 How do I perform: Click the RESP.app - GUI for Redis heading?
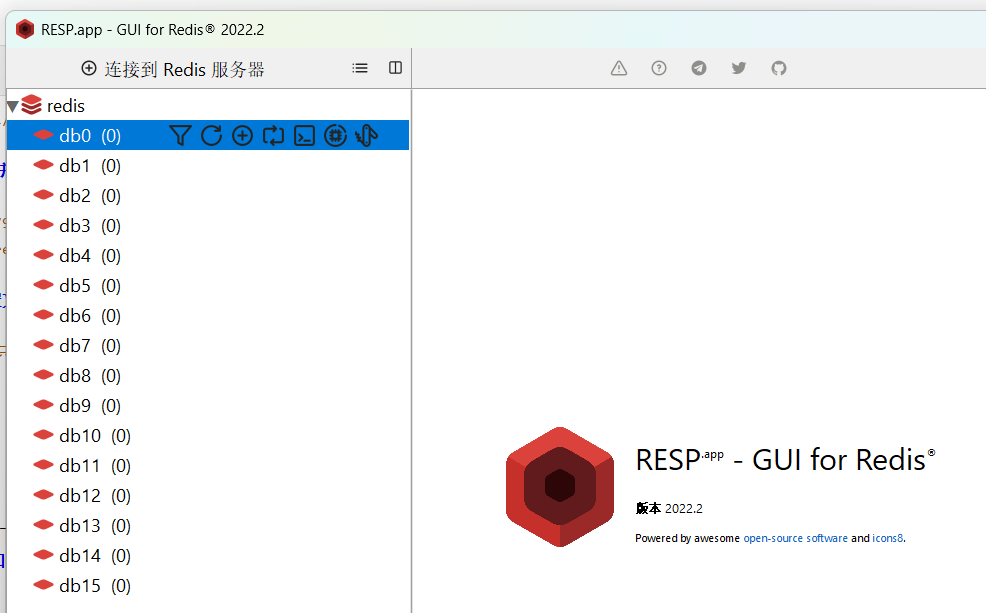(x=785, y=460)
